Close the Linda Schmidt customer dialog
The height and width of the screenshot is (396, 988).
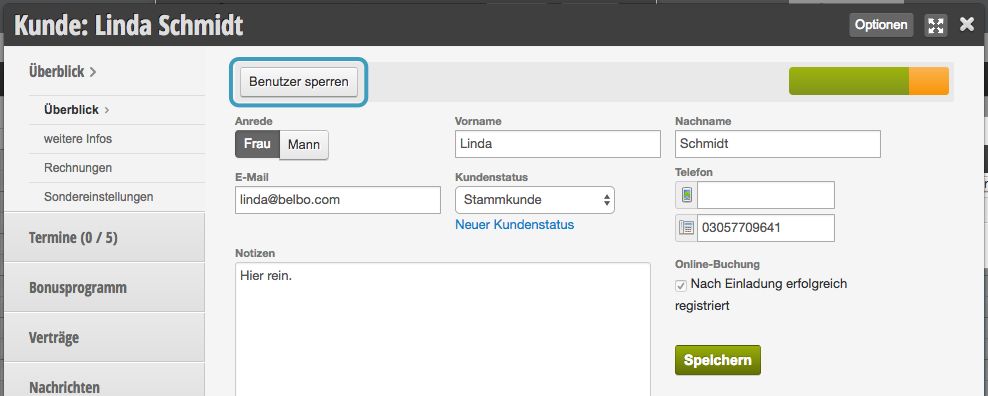tap(967, 25)
